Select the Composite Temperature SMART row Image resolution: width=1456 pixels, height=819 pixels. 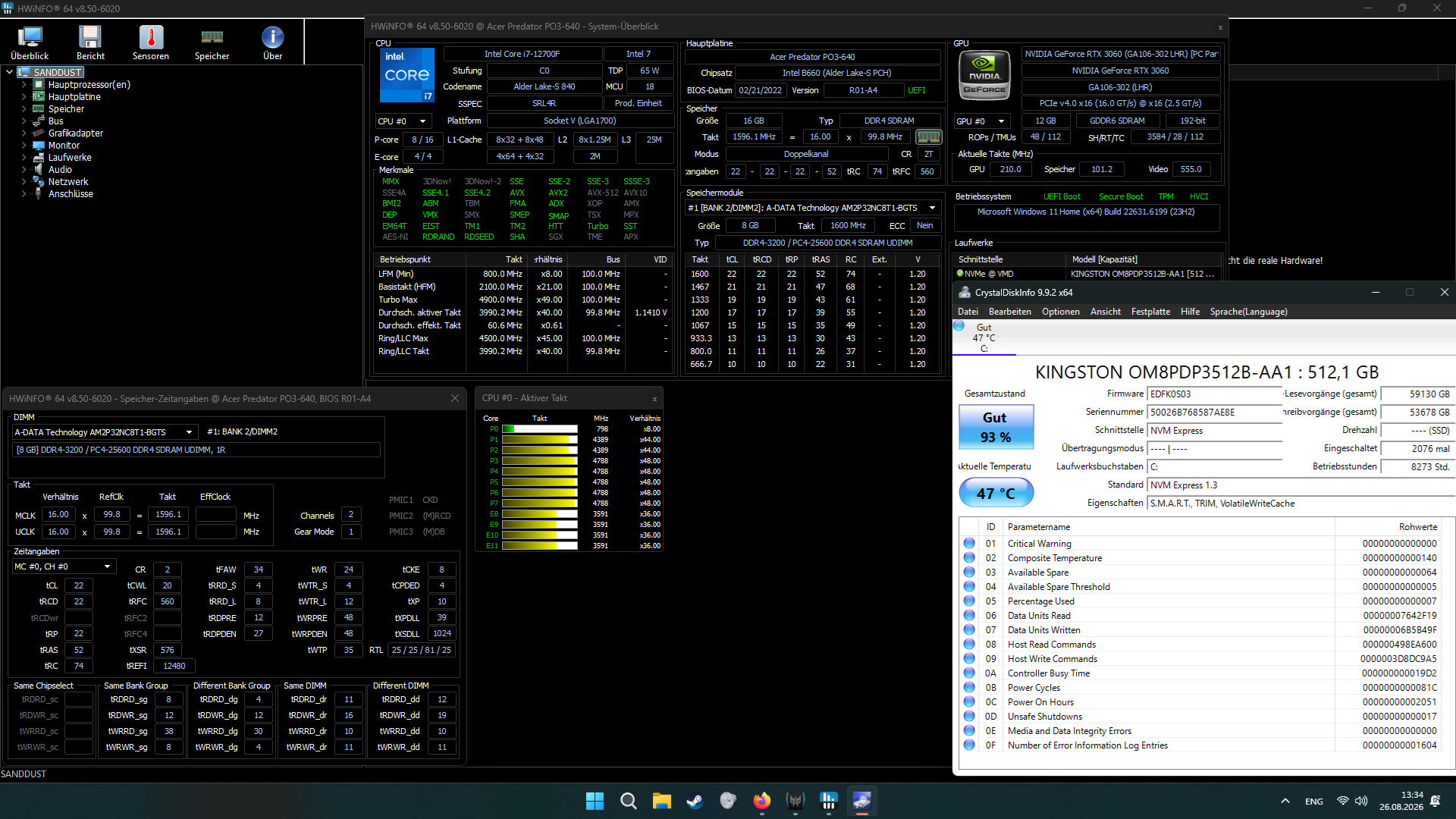tap(1200, 558)
